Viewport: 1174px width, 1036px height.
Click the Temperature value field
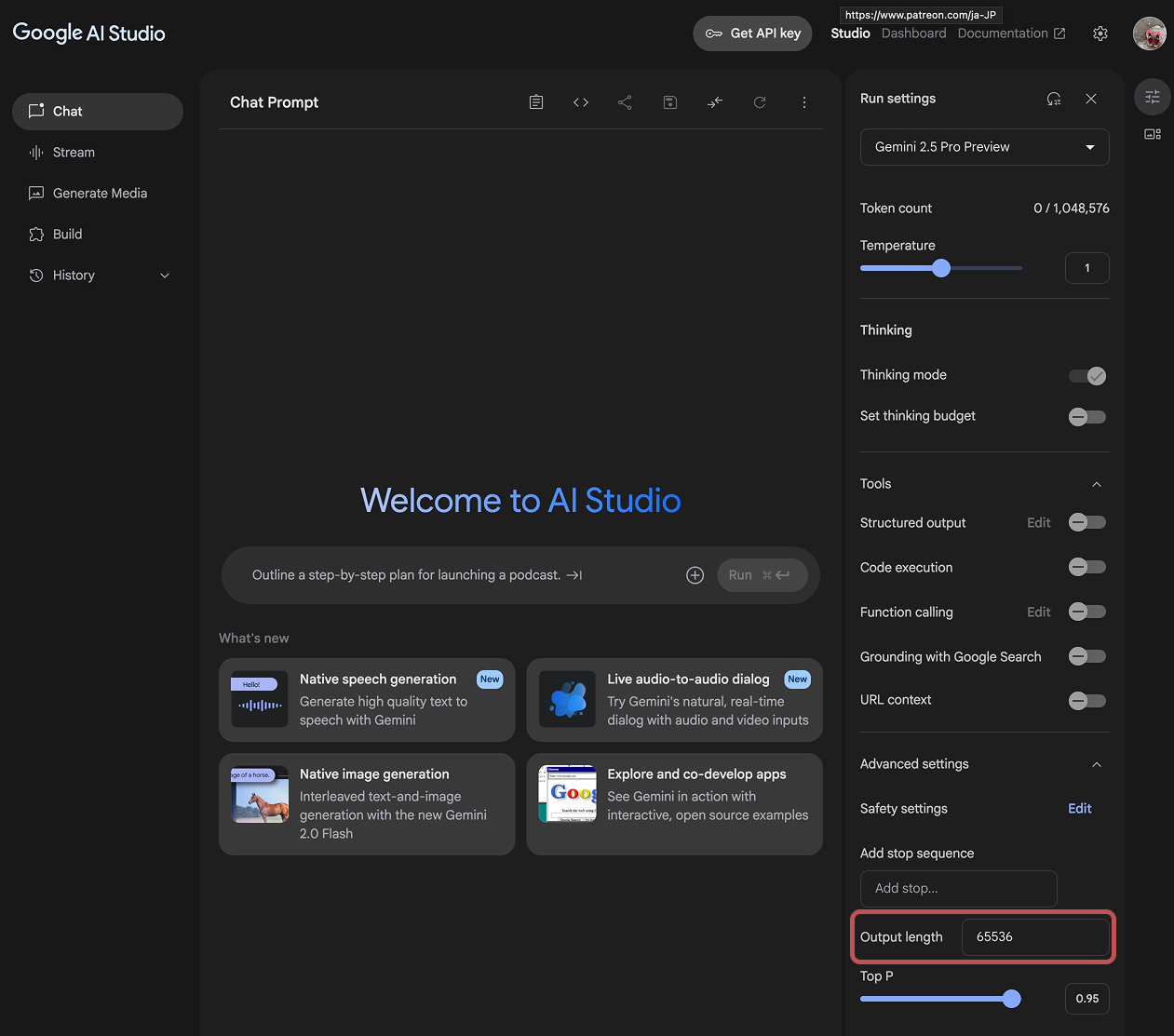[1087, 268]
